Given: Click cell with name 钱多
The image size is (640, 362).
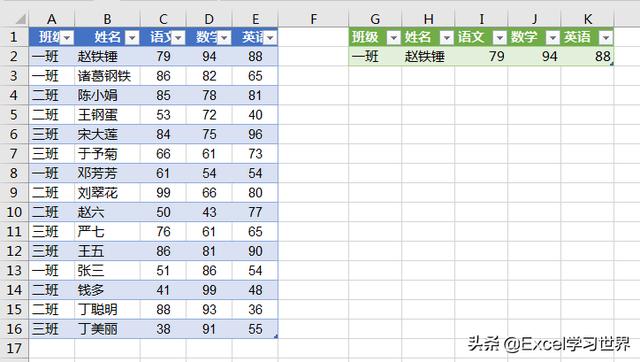Looking at the screenshot, I should [x=107, y=290].
